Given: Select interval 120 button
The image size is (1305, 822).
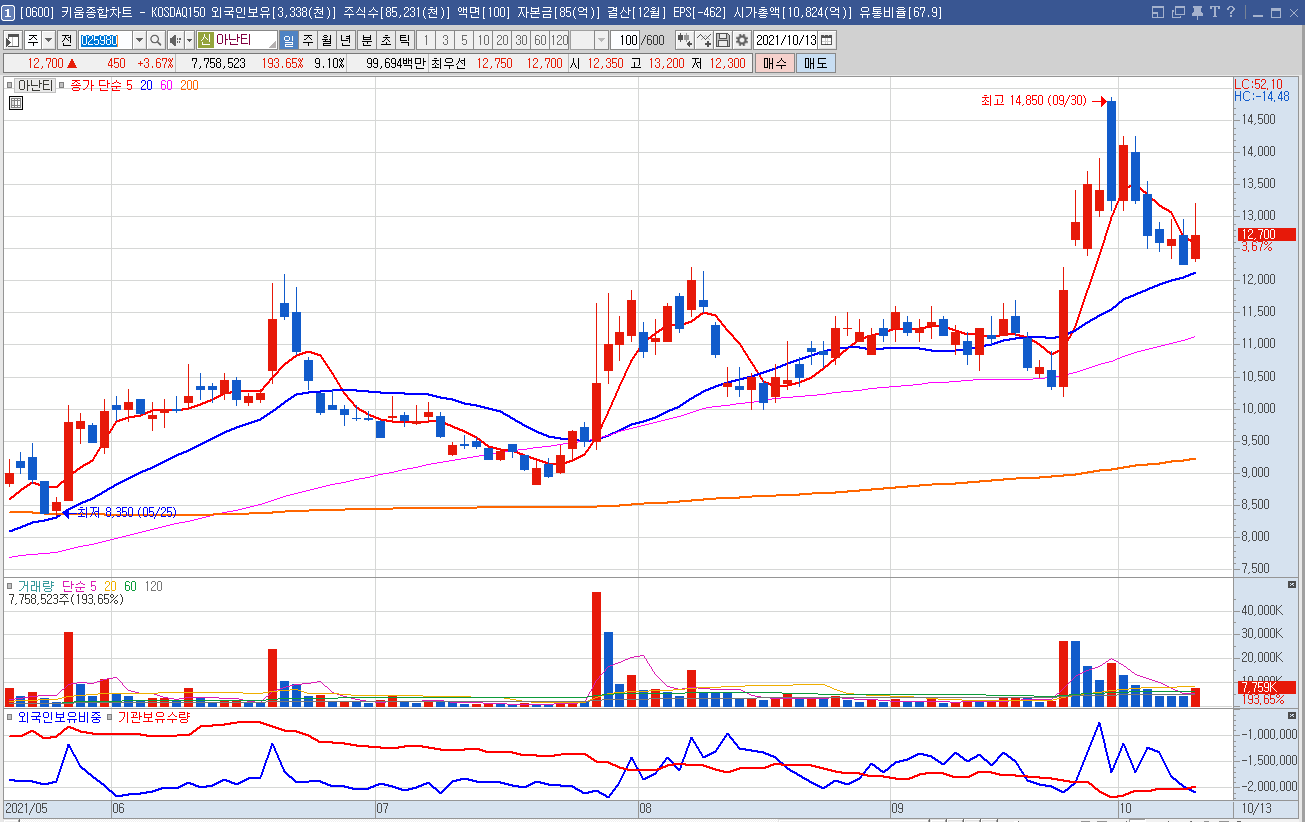Looking at the screenshot, I should click(559, 40).
